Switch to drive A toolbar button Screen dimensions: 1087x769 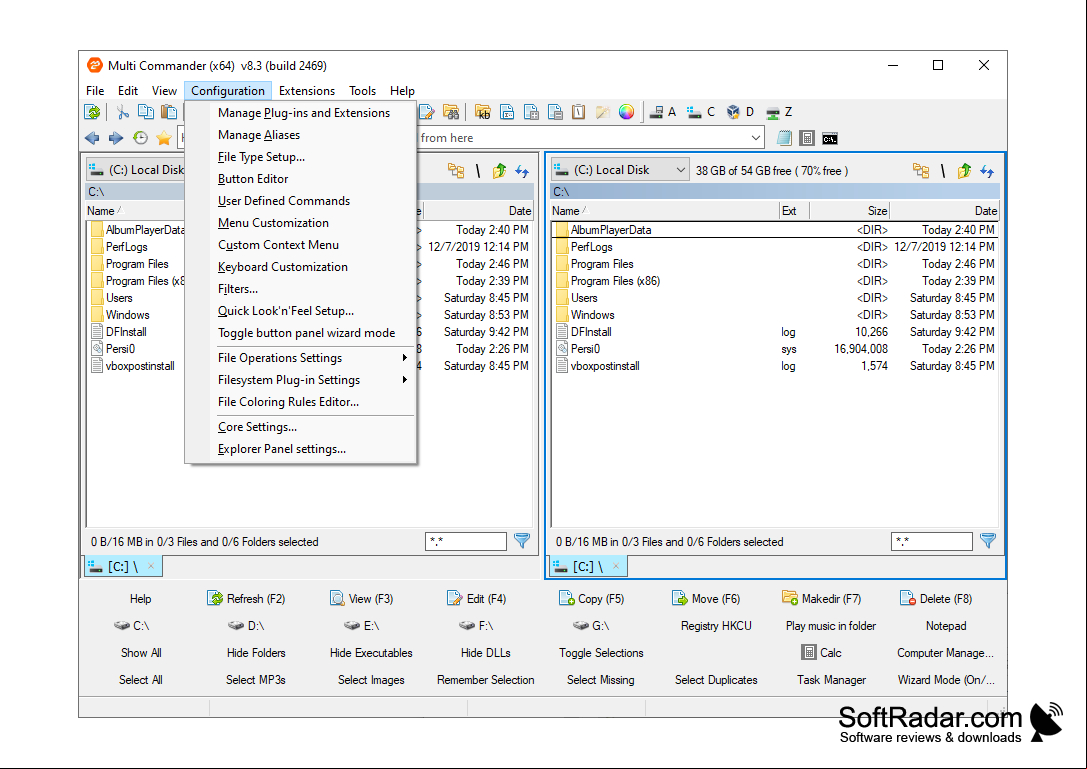point(663,112)
